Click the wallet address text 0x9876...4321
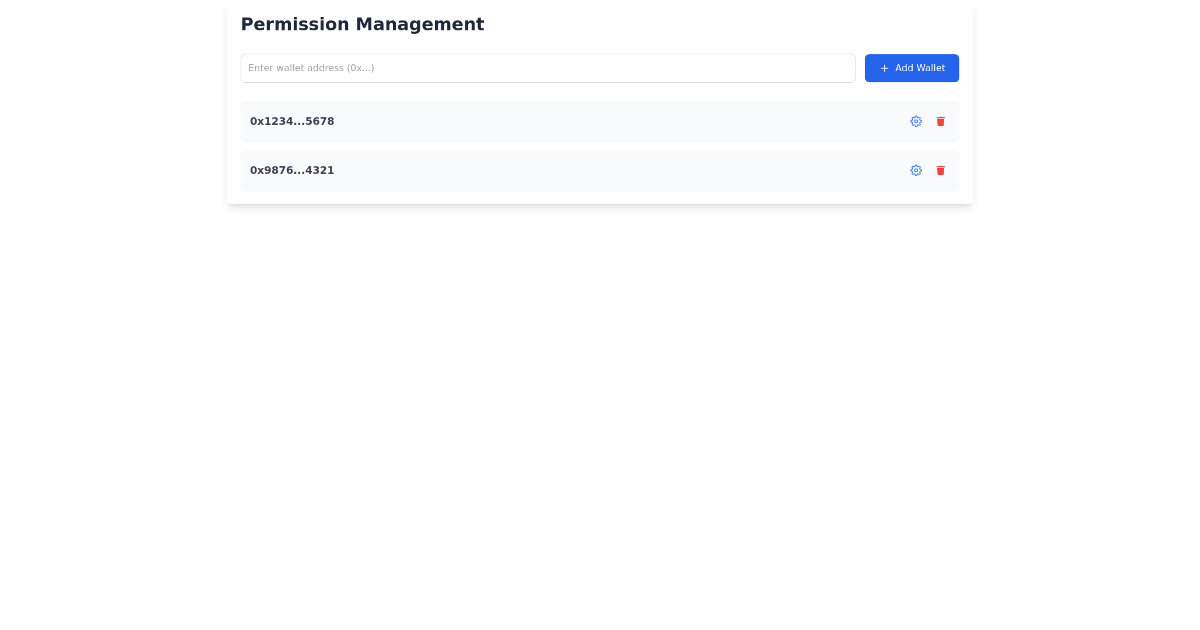1200x630 pixels. coord(292,170)
